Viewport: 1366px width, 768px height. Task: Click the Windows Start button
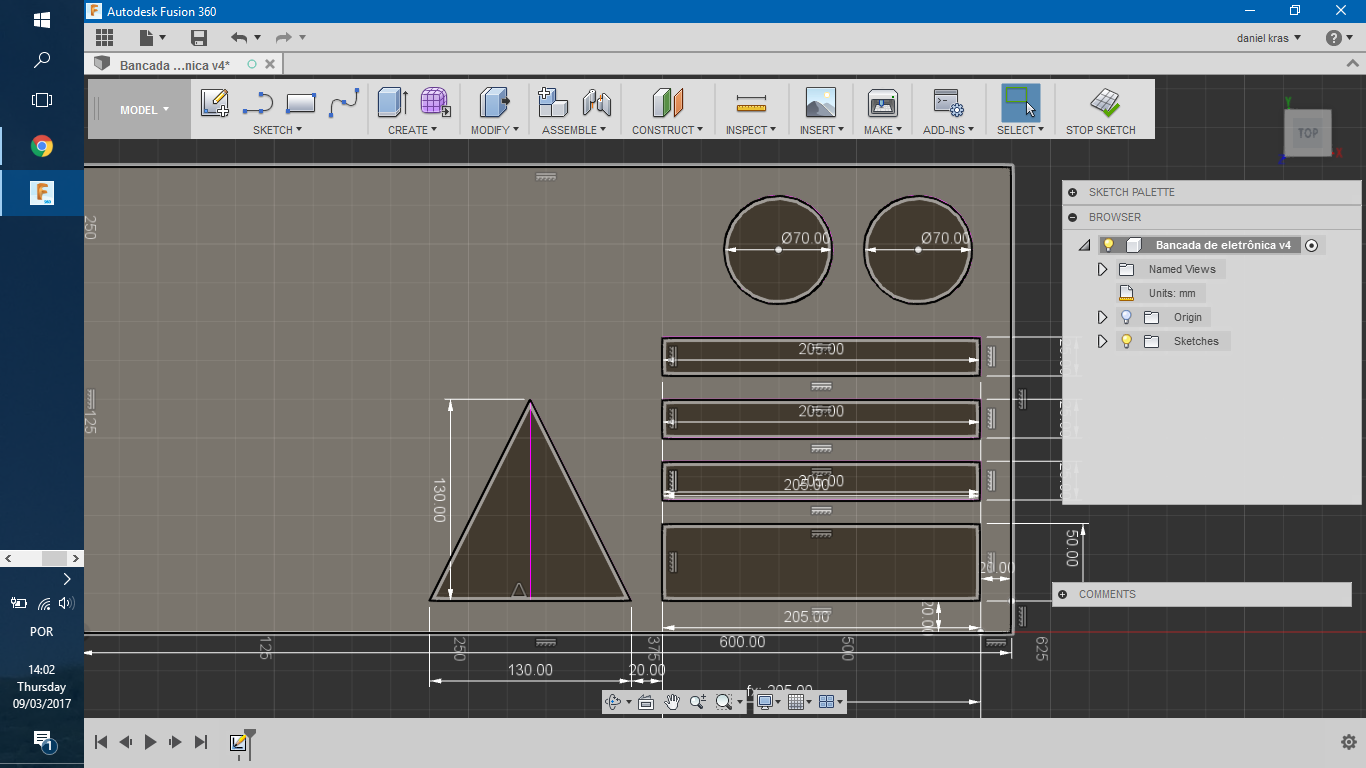click(x=42, y=20)
